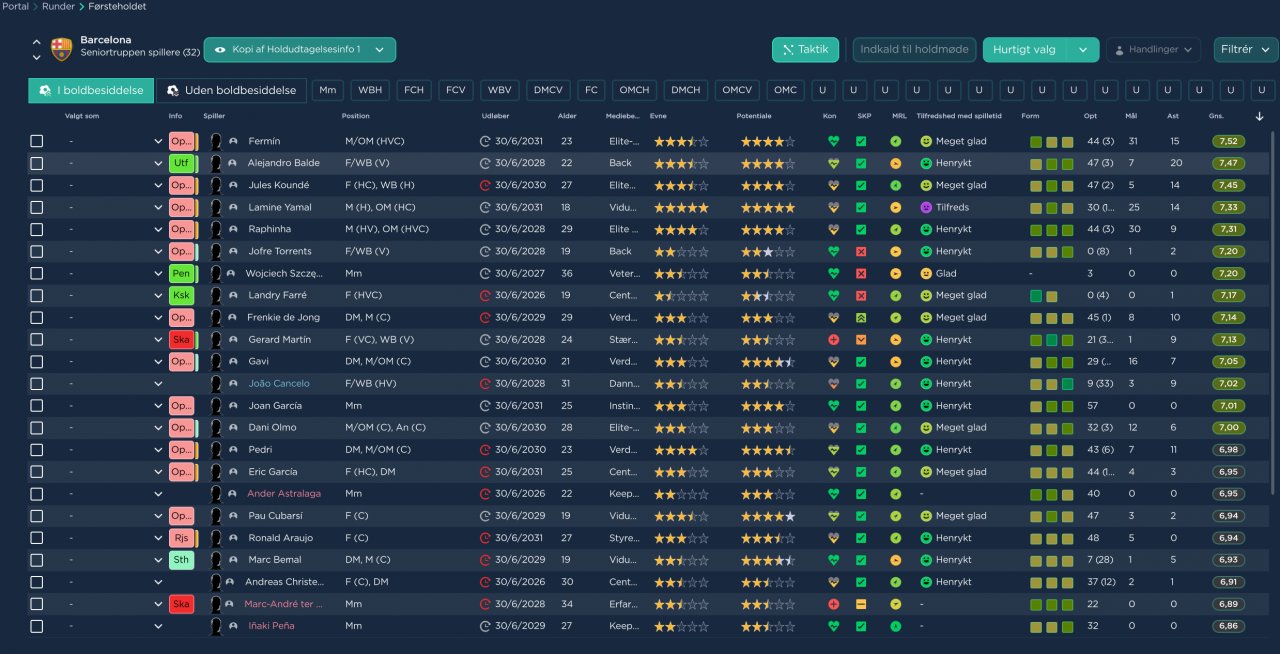Expand the Filtrér dropdown

(1245, 49)
